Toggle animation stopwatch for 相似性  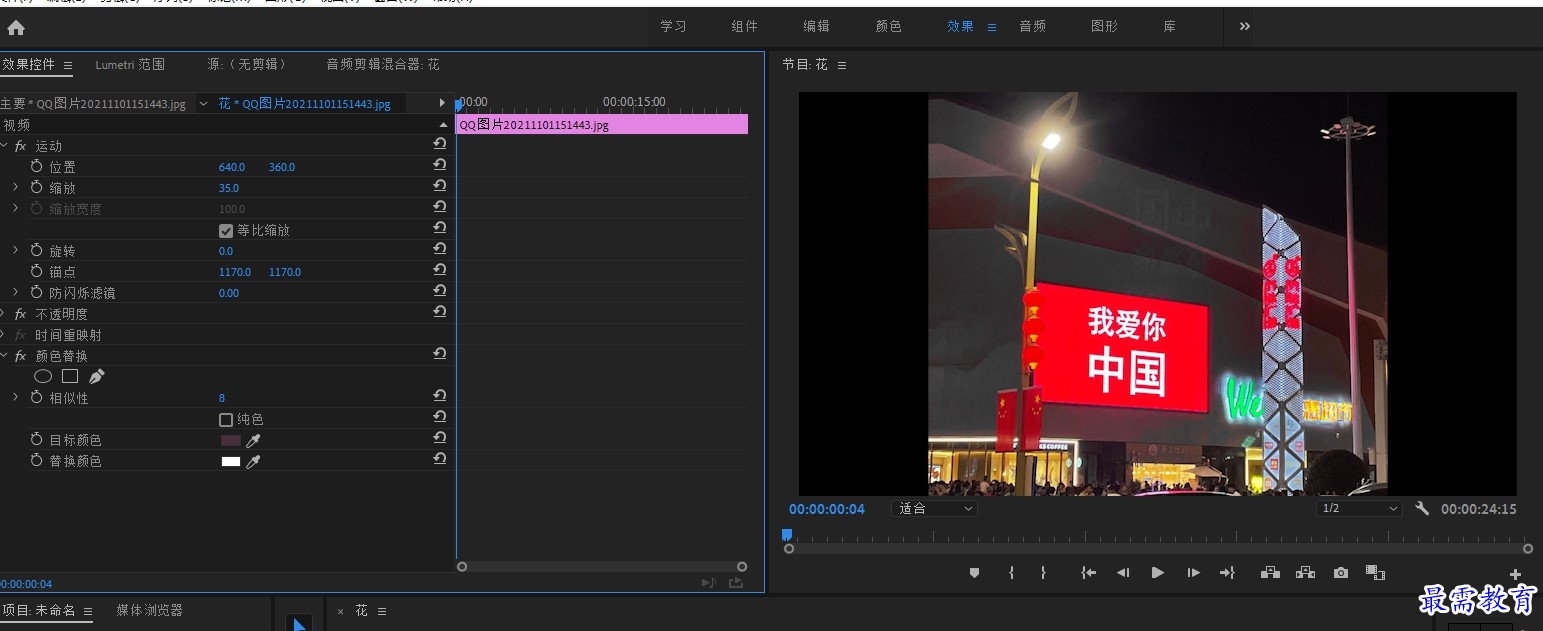point(37,397)
